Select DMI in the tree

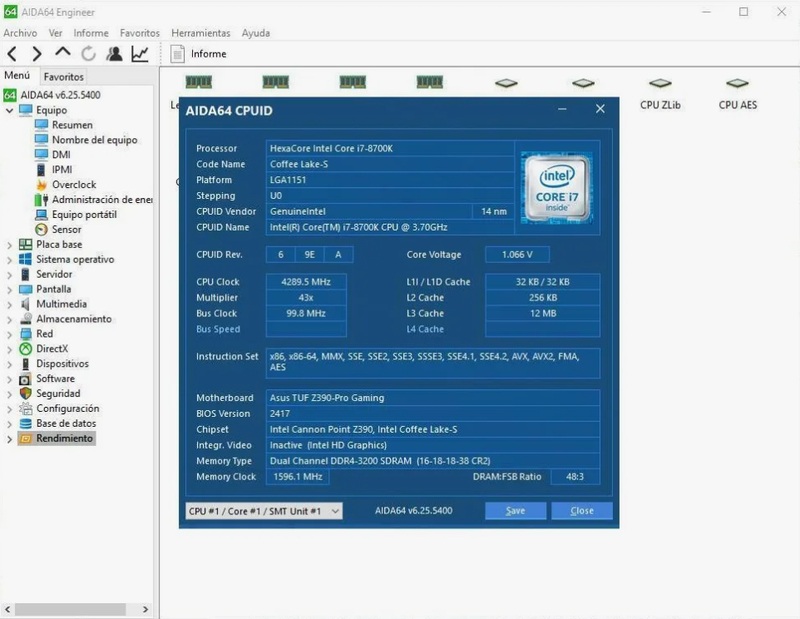pos(61,155)
